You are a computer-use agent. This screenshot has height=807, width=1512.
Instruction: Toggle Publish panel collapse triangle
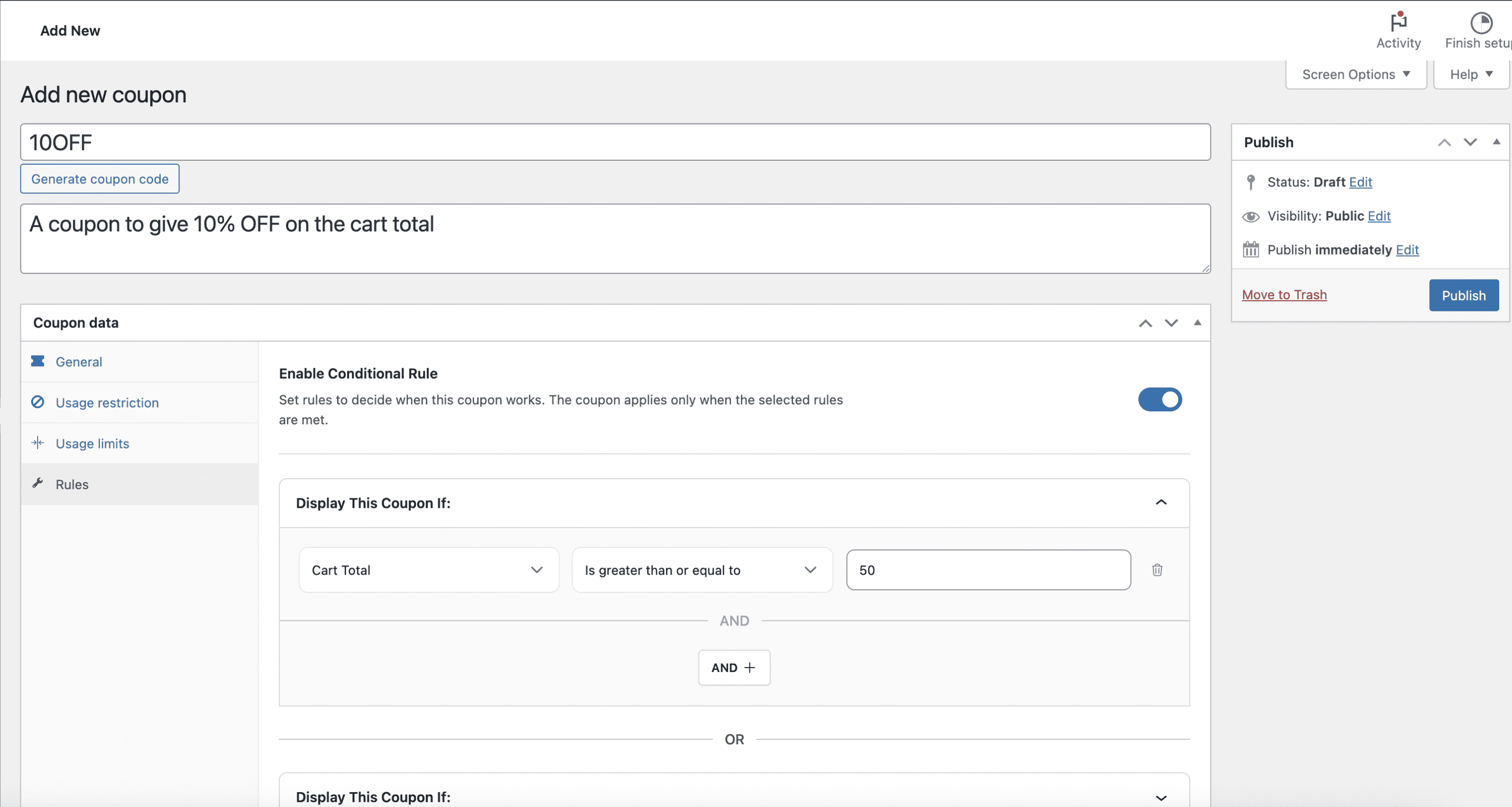pos(1496,142)
